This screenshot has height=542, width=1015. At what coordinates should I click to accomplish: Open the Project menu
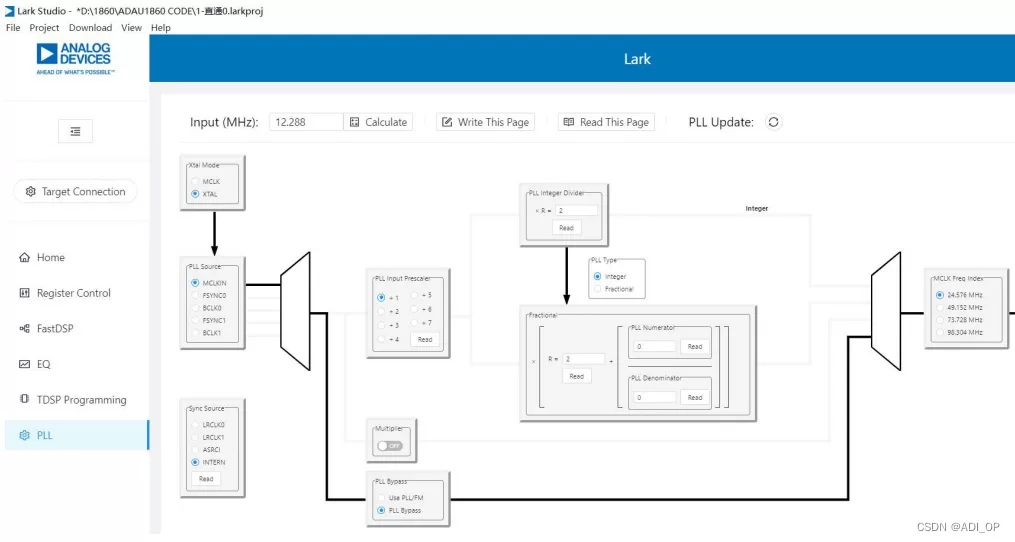[44, 28]
